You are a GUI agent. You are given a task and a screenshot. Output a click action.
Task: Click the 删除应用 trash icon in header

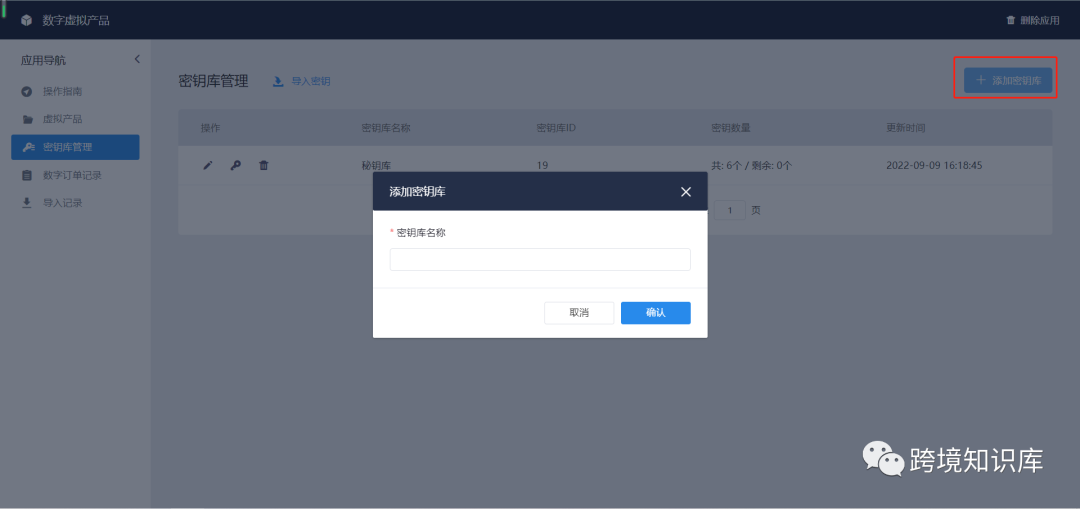[1010, 21]
